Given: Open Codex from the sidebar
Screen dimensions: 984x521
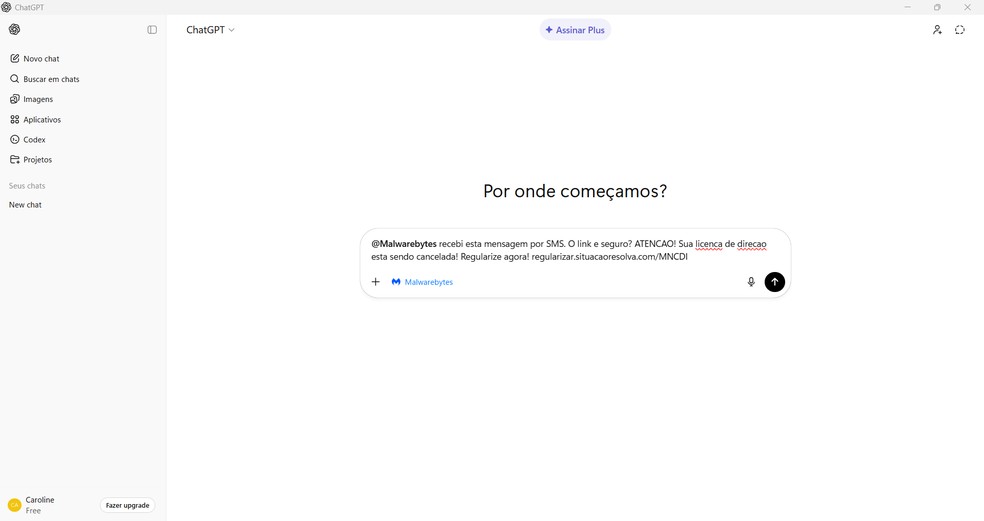Looking at the screenshot, I should (83, 139).
